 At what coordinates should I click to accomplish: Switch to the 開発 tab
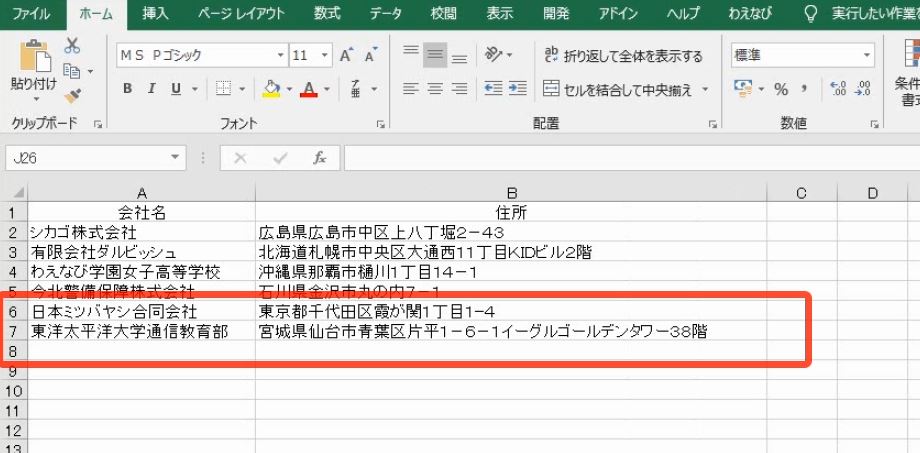(x=556, y=13)
